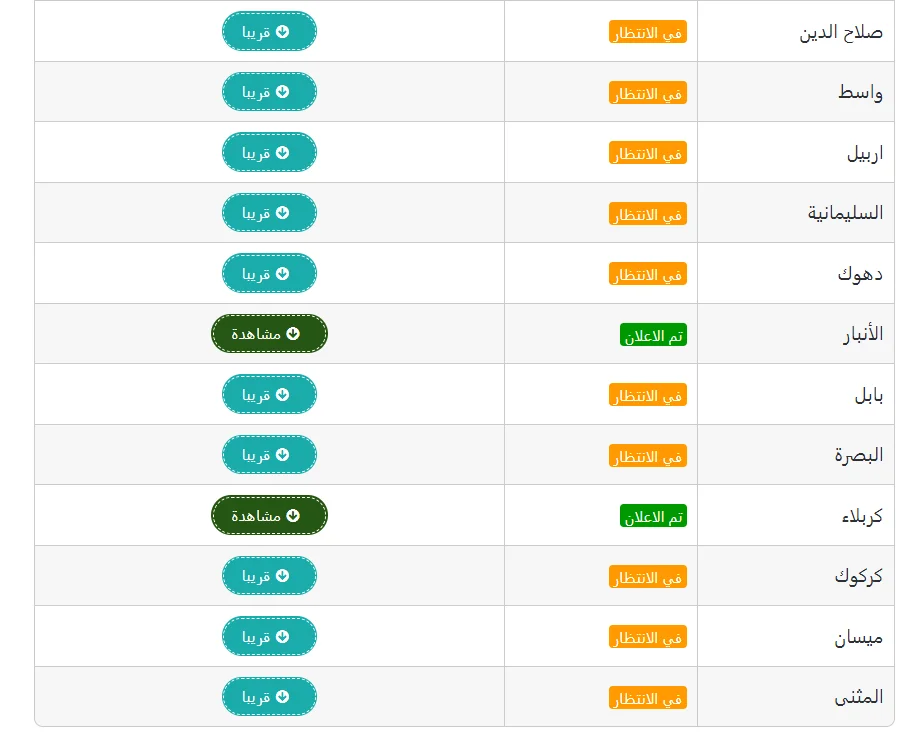This screenshot has height=742, width=920.
Task: Click the download icon in واسط row
Action: [x=282, y=92]
